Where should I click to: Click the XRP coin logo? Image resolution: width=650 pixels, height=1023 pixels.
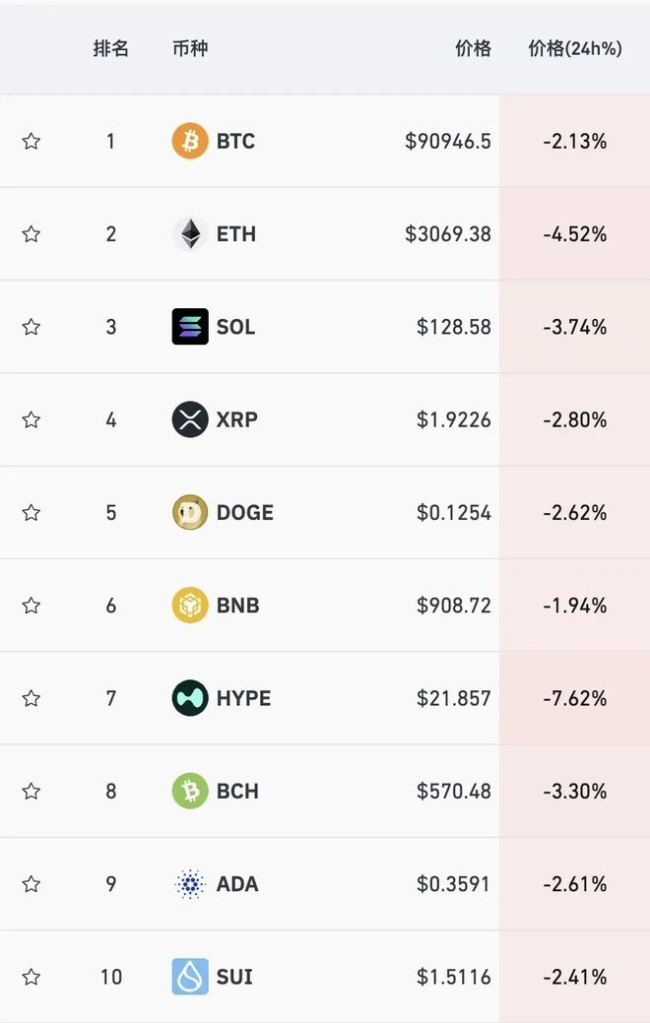coord(190,420)
